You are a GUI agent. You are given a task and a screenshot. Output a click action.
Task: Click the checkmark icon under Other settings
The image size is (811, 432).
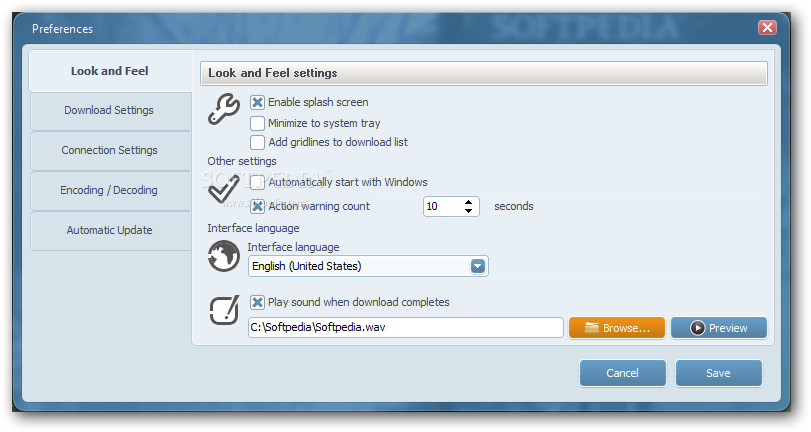224,190
